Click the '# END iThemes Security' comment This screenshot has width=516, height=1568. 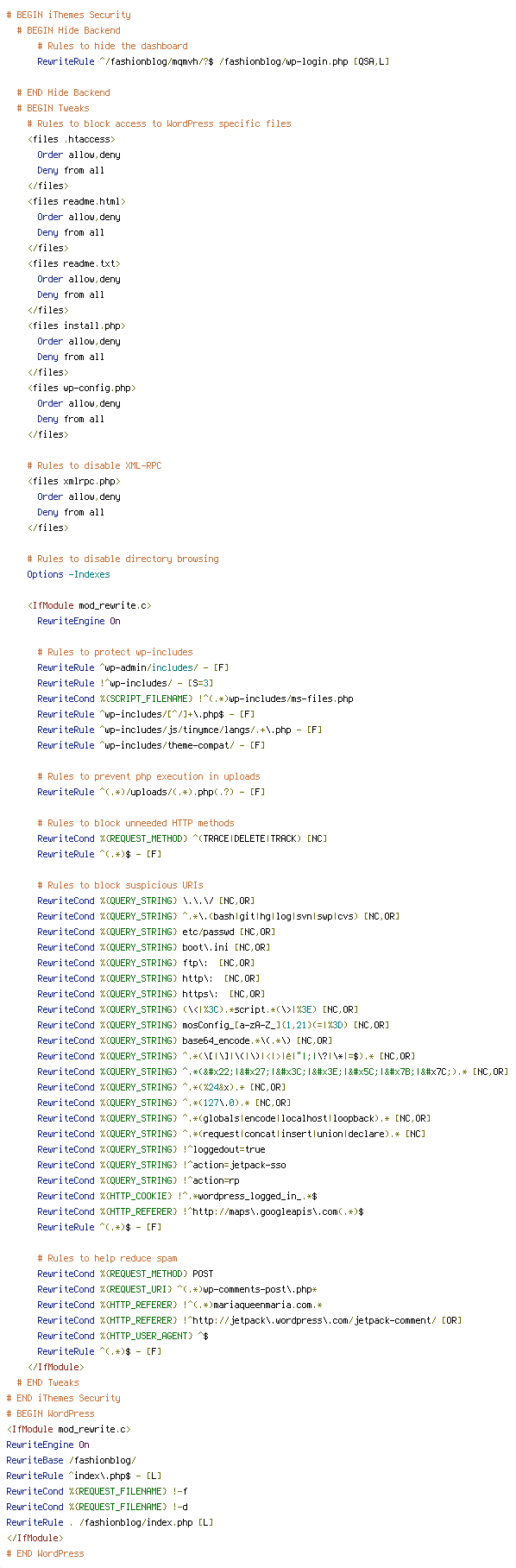tap(63, 1398)
